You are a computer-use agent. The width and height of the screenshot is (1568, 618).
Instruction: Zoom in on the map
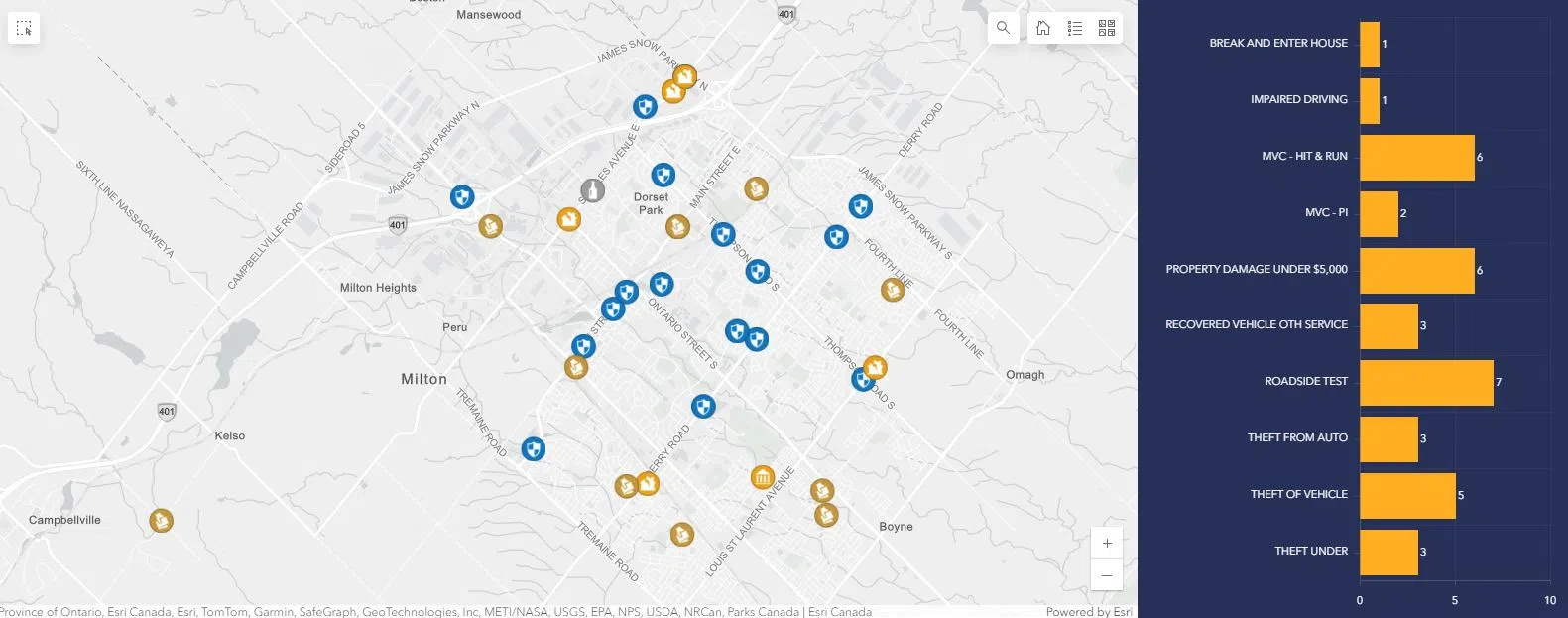pos(1107,543)
